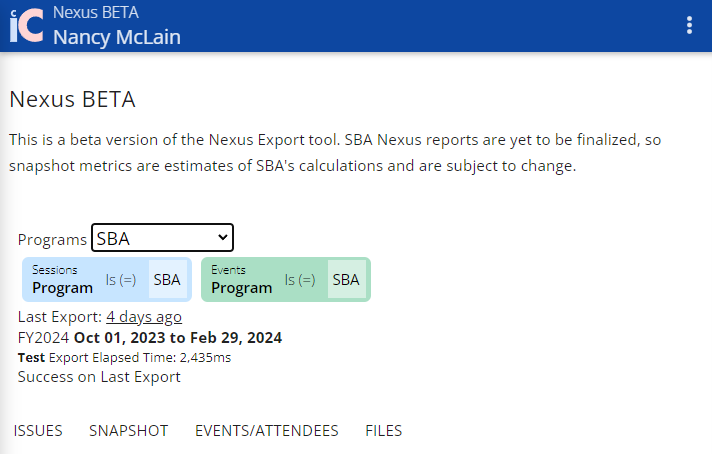Open the Programs dropdown
This screenshot has height=454, width=712.
coord(162,238)
